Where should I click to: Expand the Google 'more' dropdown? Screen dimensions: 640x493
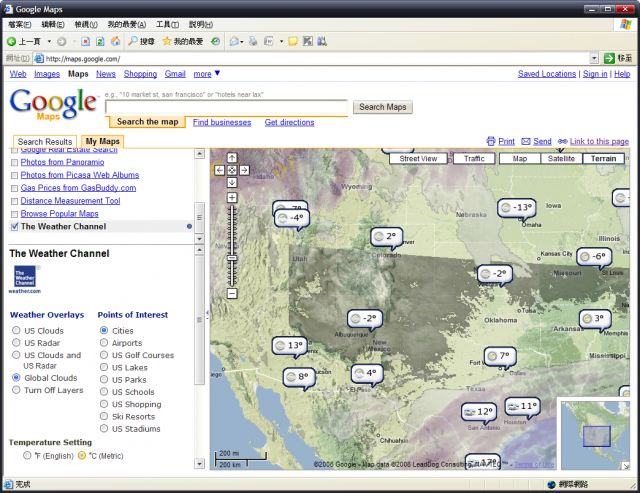pos(207,74)
